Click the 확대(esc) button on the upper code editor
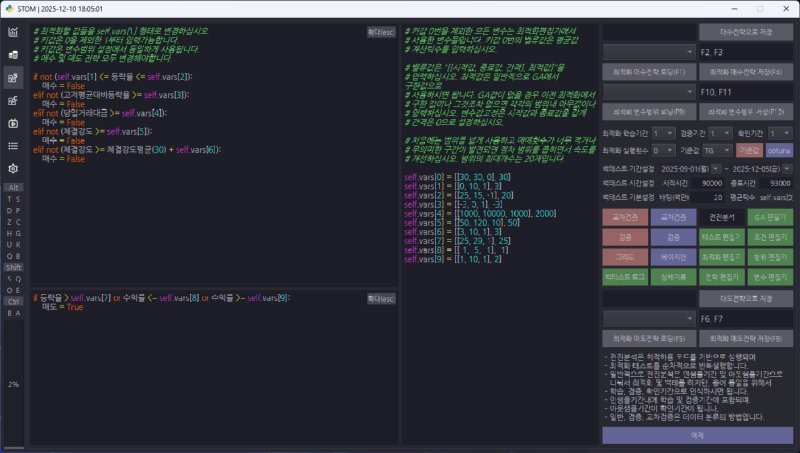Screen dimensions: 800x453 coord(381,32)
